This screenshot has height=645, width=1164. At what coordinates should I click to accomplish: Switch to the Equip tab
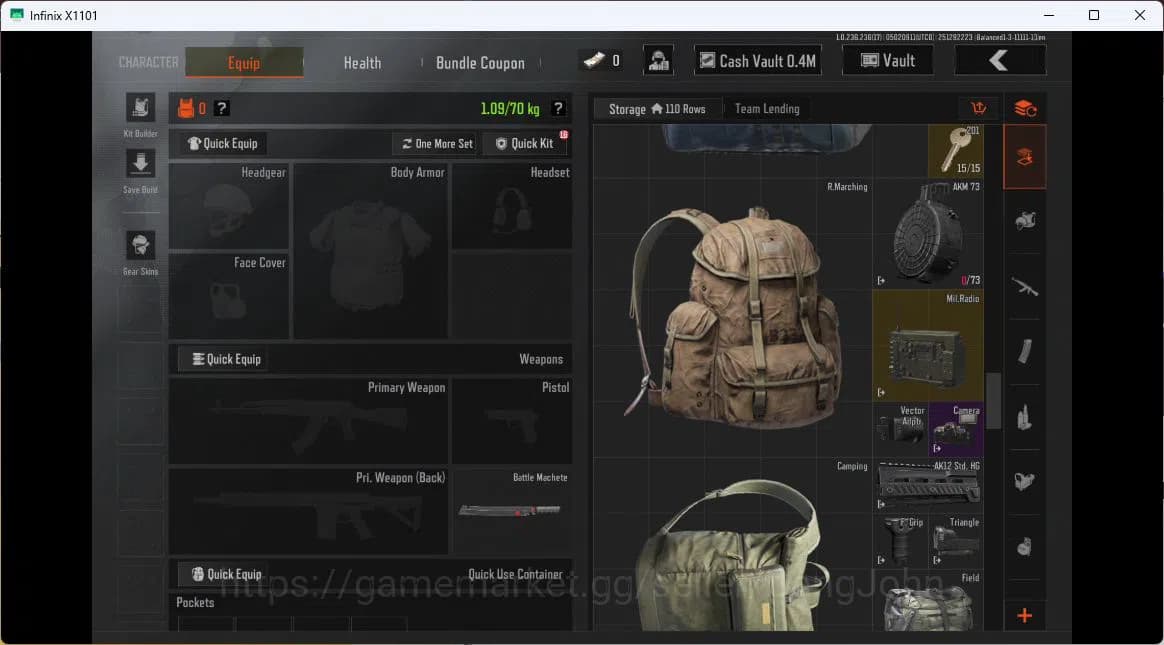244,62
